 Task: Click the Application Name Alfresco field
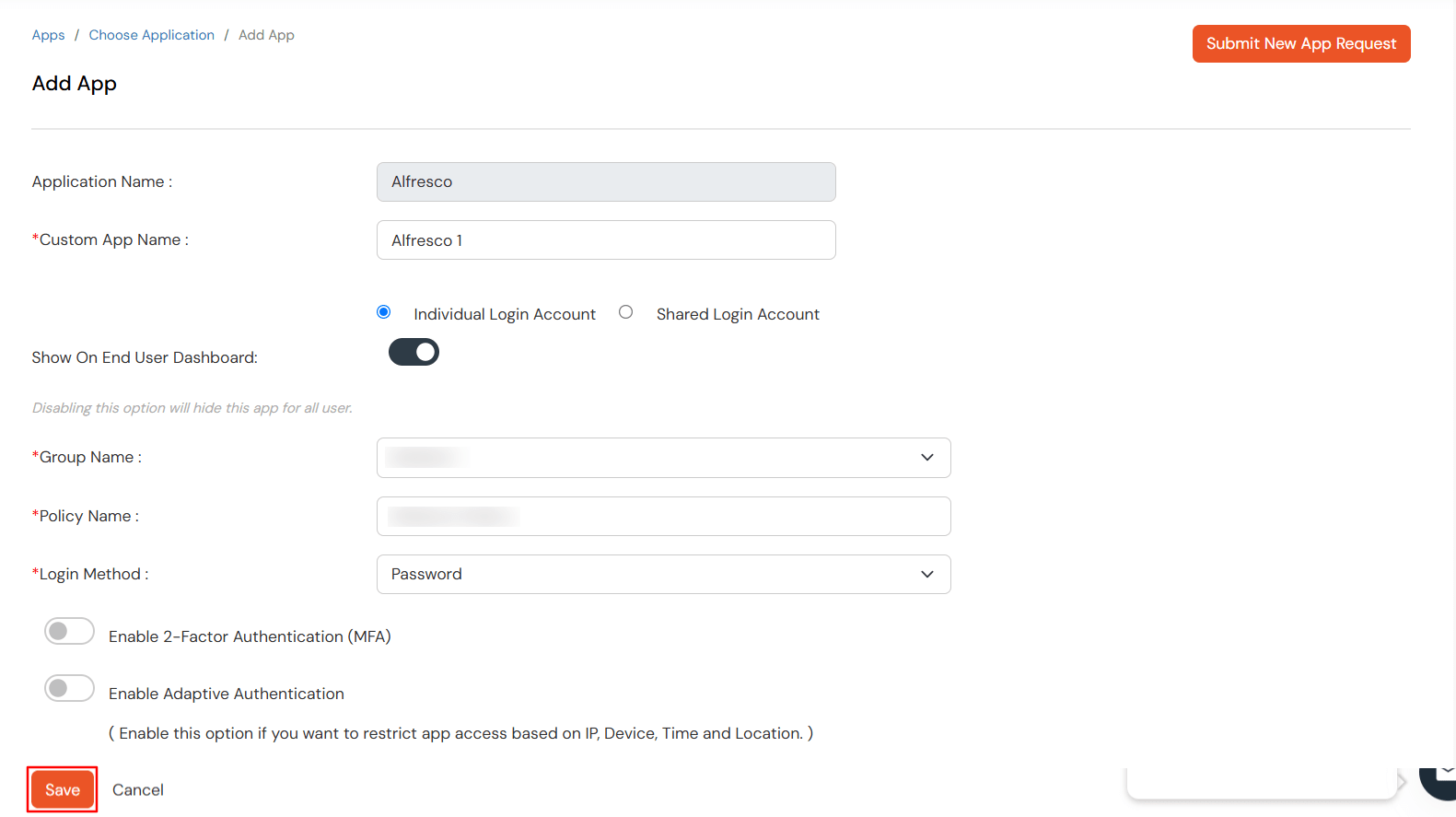tap(606, 181)
